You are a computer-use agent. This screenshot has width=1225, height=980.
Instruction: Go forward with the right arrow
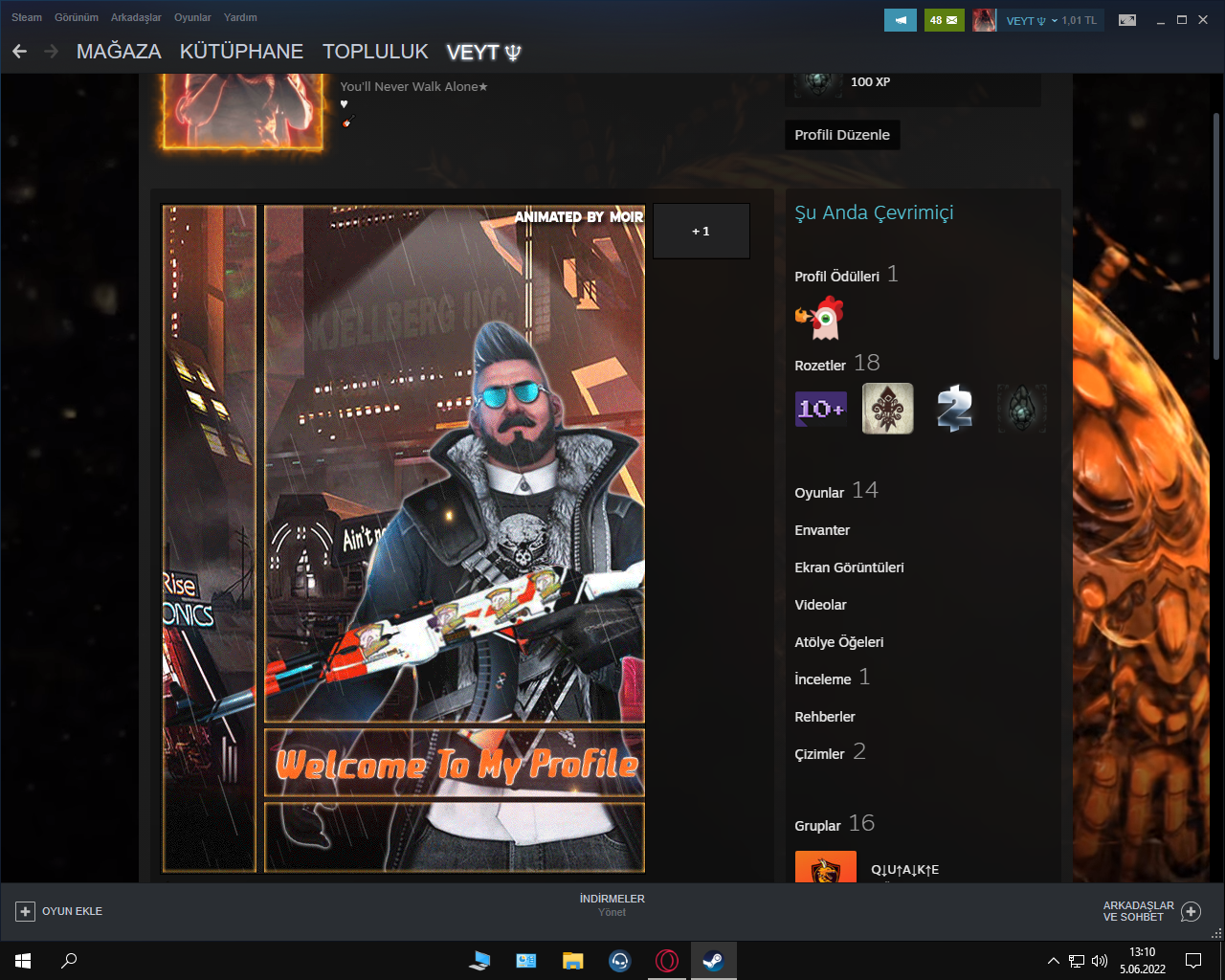coord(51,52)
